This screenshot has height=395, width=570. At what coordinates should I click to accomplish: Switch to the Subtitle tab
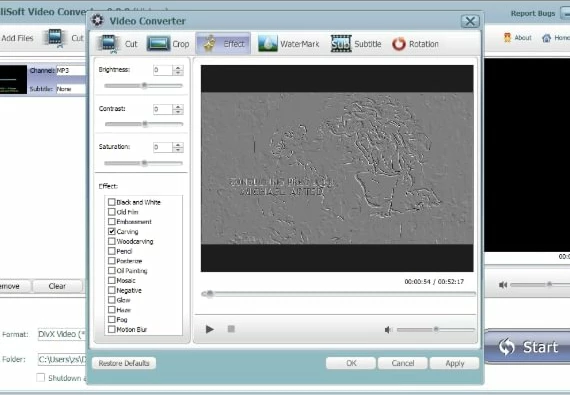click(356, 44)
